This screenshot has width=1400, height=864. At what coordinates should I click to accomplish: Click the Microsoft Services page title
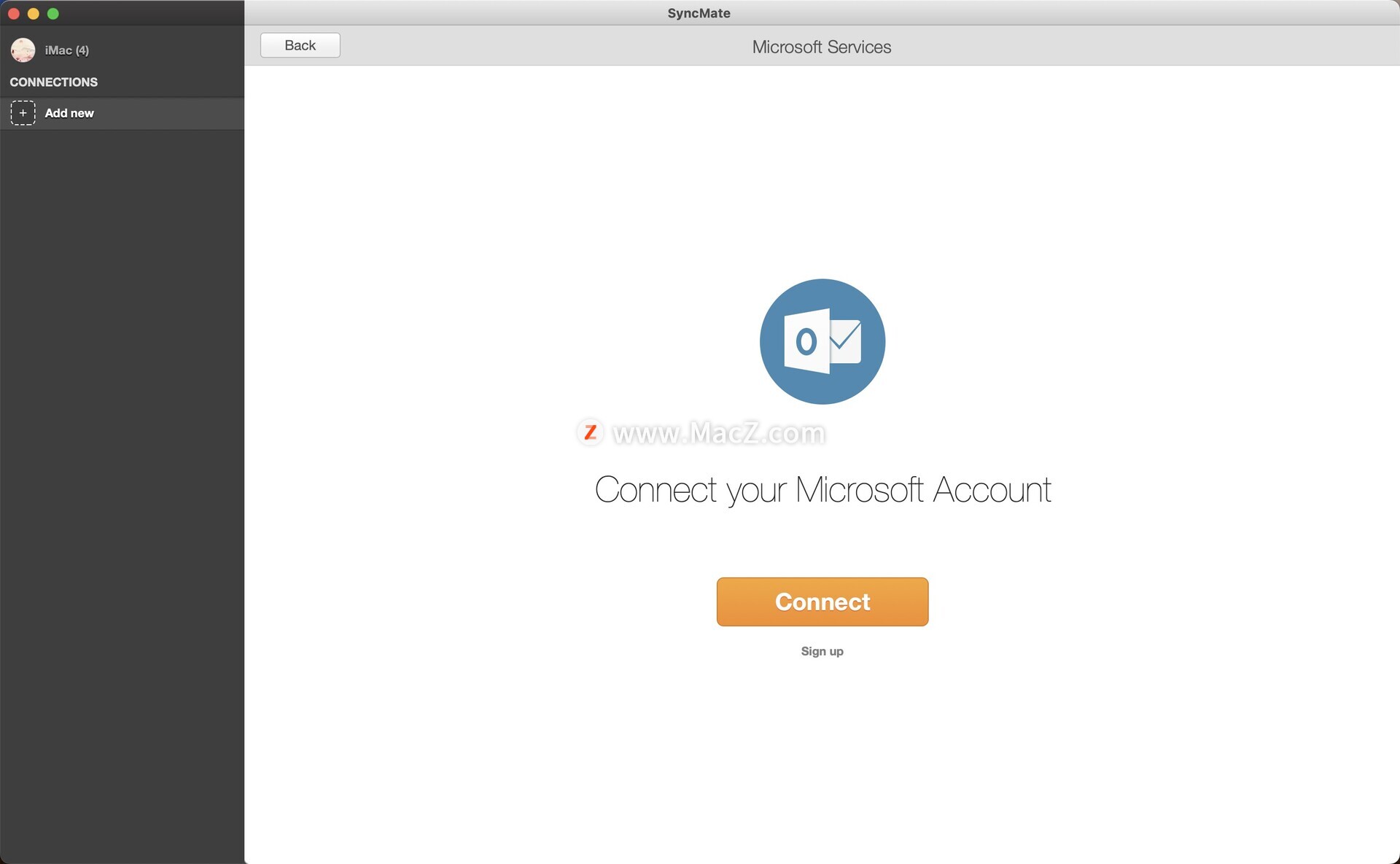[x=821, y=47]
